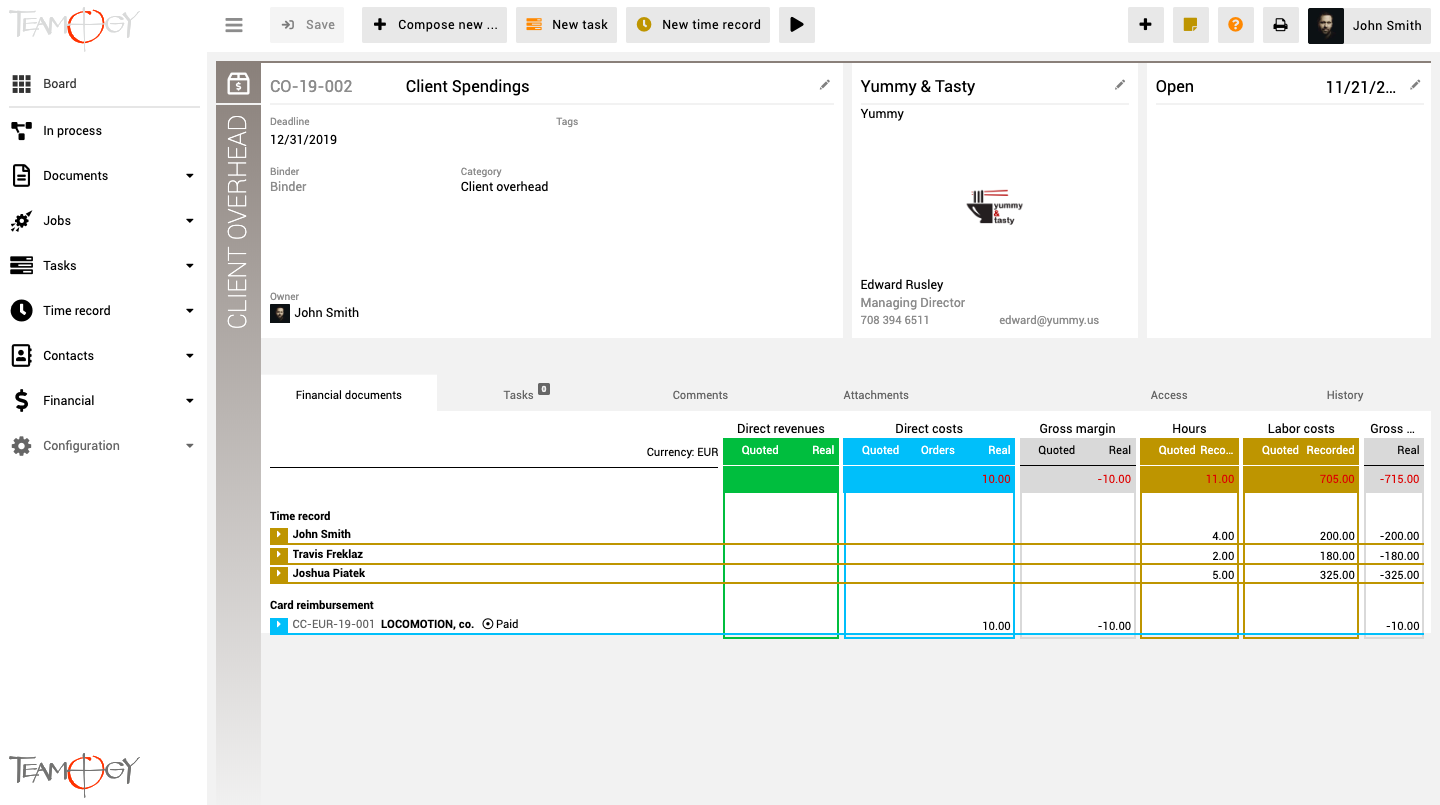1440x805 pixels.
Task: Click the Time record clock icon
Action: coord(21,311)
